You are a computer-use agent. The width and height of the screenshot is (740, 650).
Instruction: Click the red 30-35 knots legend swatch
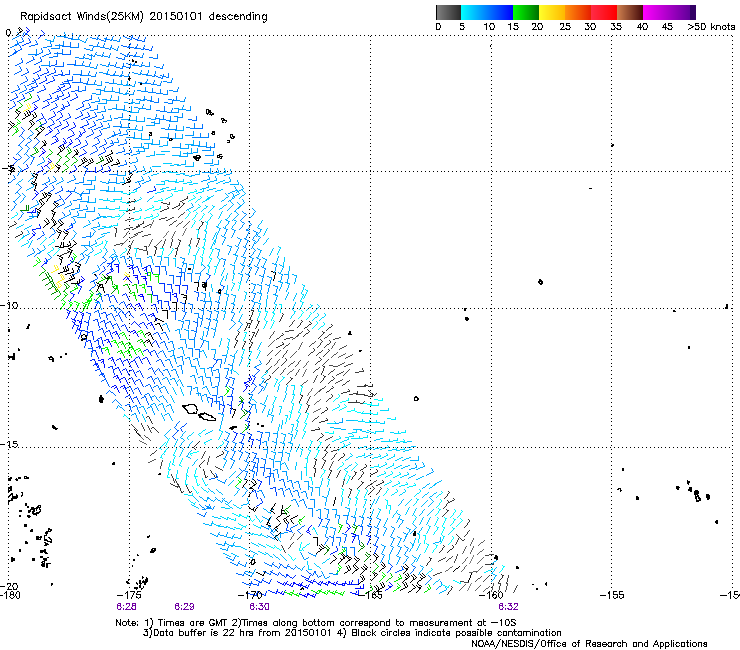(x=604, y=12)
